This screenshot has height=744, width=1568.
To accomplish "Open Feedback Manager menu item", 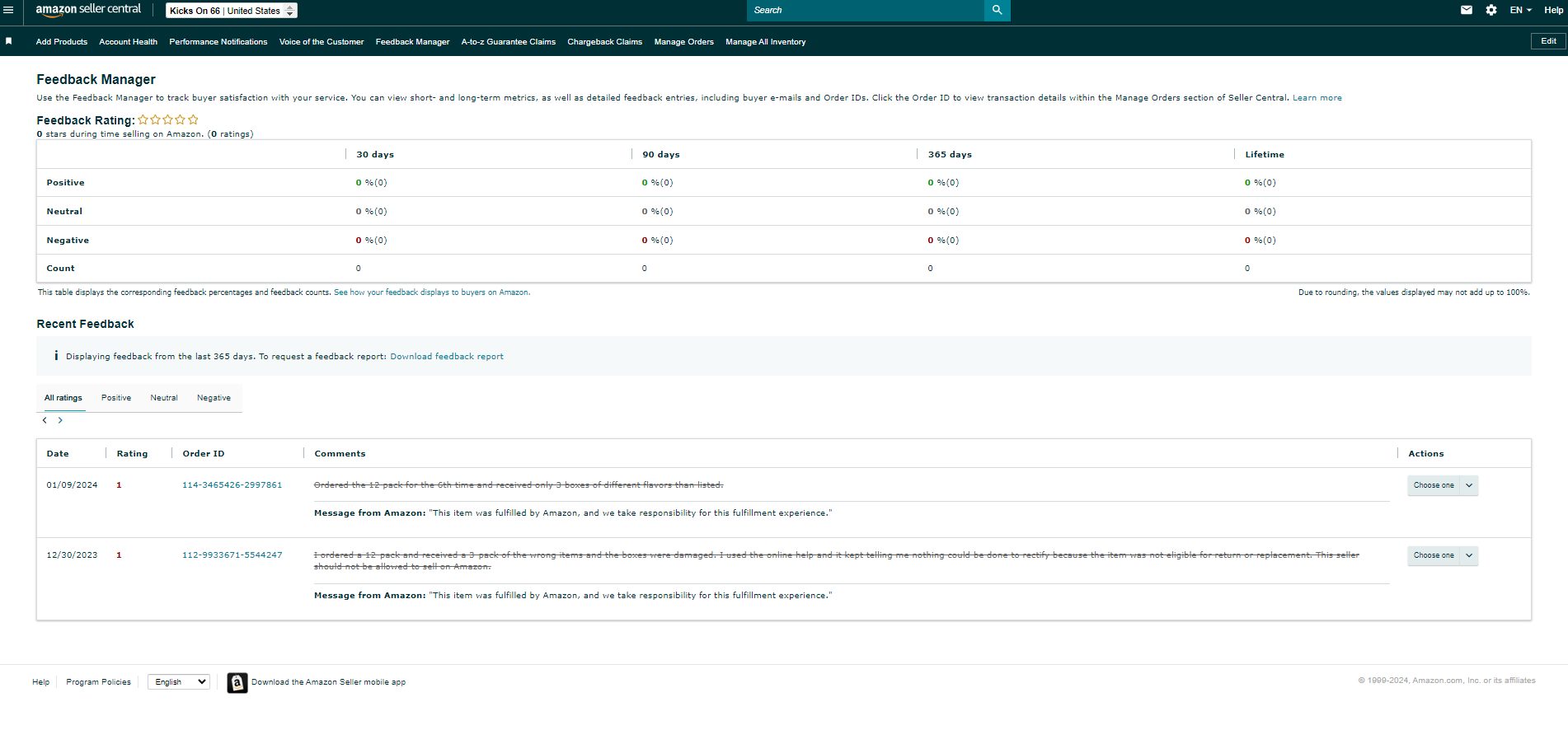I will pyautogui.click(x=412, y=42).
